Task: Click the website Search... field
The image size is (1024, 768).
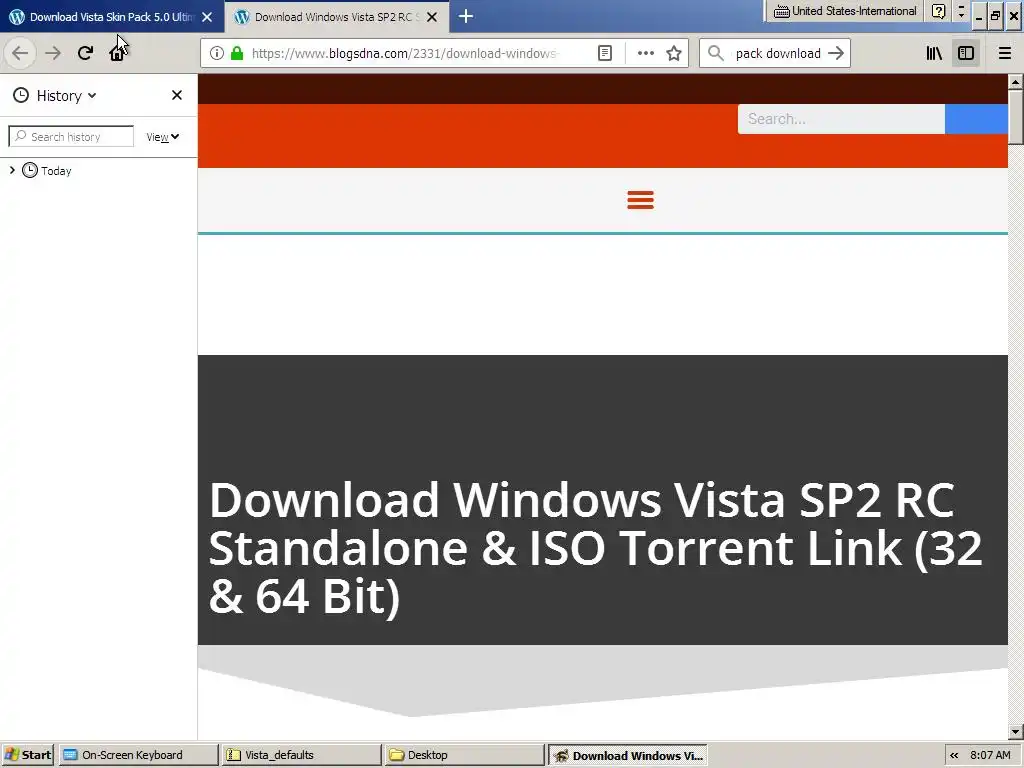Action: [x=841, y=119]
